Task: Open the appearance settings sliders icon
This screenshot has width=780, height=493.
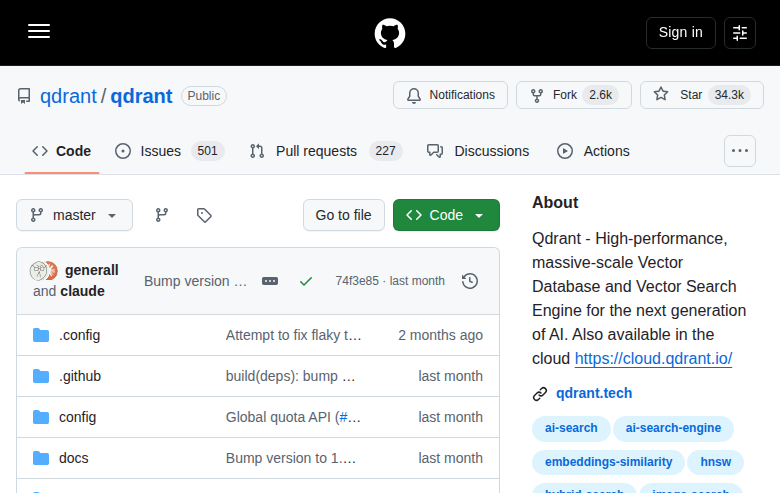Action: (x=740, y=33)
